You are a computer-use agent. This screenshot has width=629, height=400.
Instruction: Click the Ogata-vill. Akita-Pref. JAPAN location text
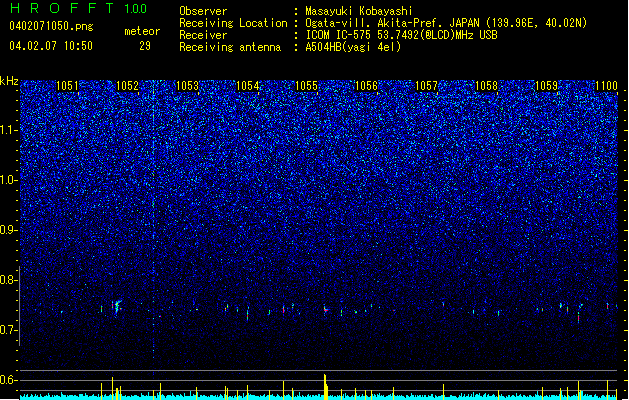[446, 23]
